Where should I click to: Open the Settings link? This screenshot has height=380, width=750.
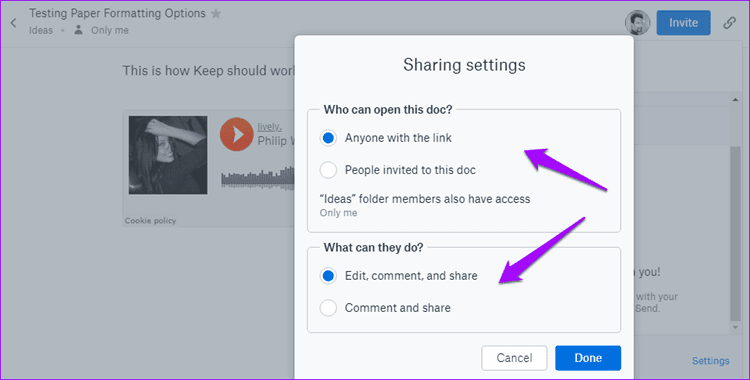pos(710,361)
